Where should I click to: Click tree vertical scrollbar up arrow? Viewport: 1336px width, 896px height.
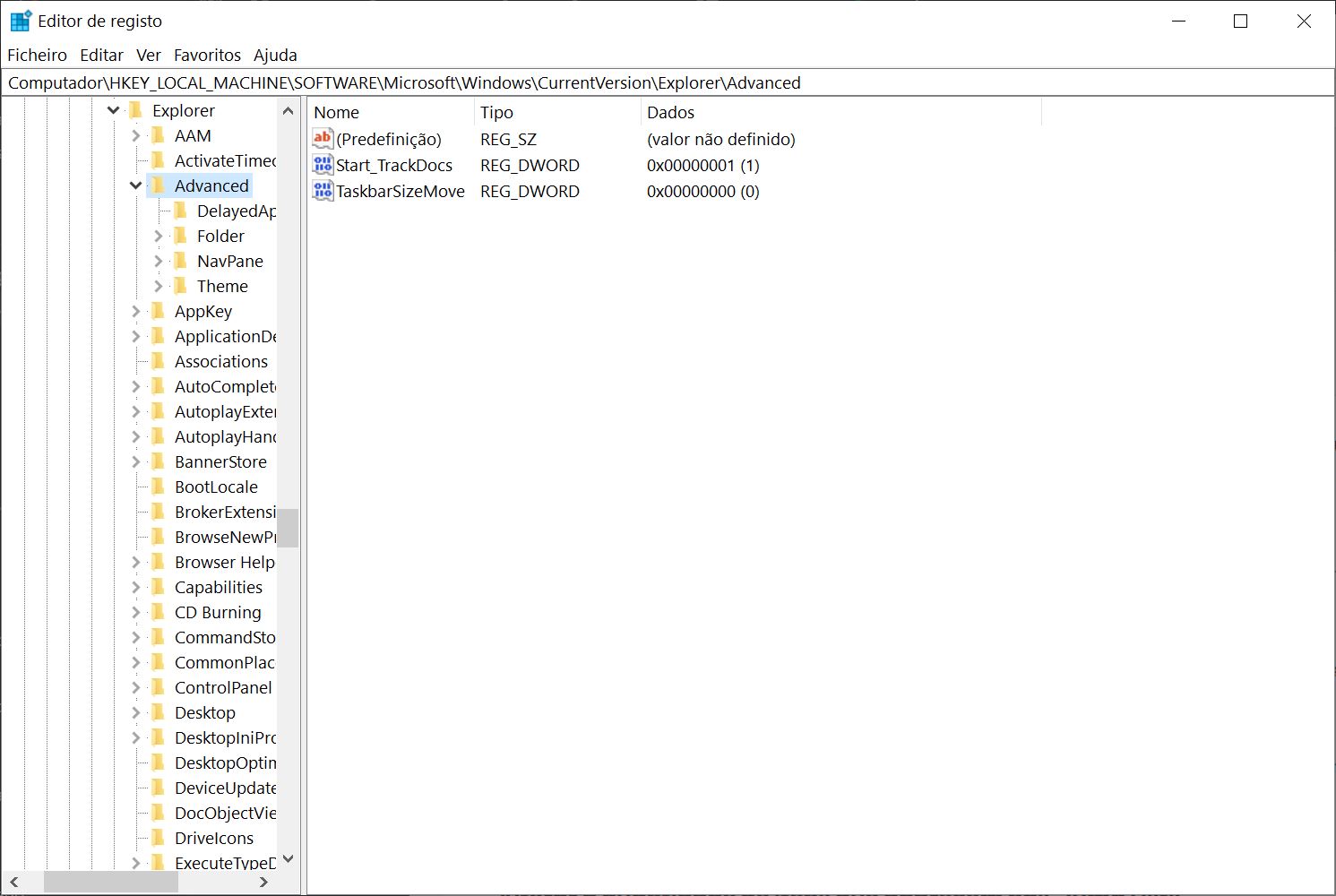pos(288,111)
